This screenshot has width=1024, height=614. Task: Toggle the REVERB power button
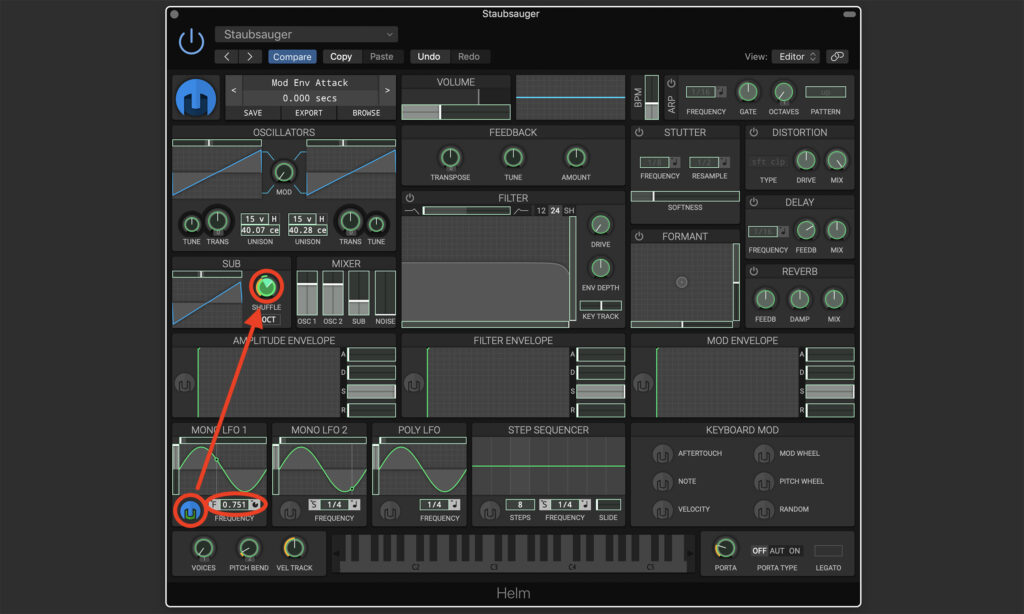(x=754, y=272)
